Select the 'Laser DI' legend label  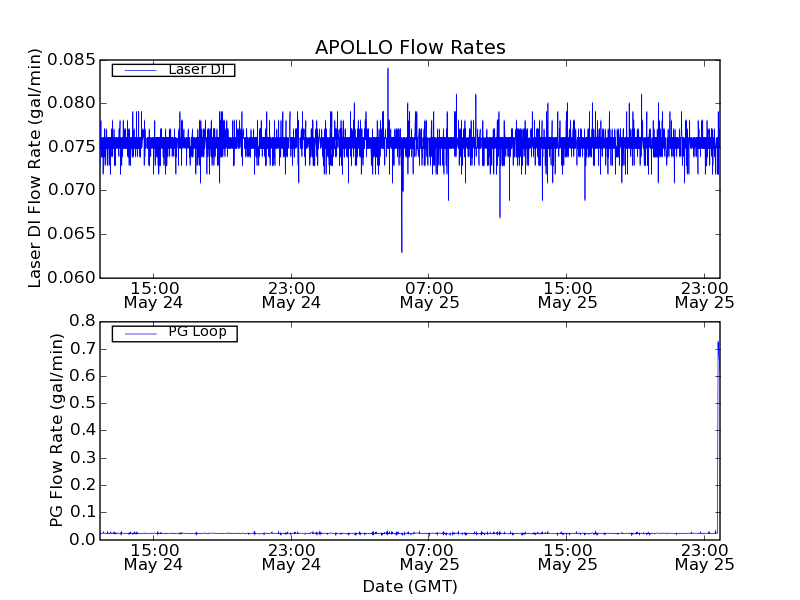tap(196, 70)
